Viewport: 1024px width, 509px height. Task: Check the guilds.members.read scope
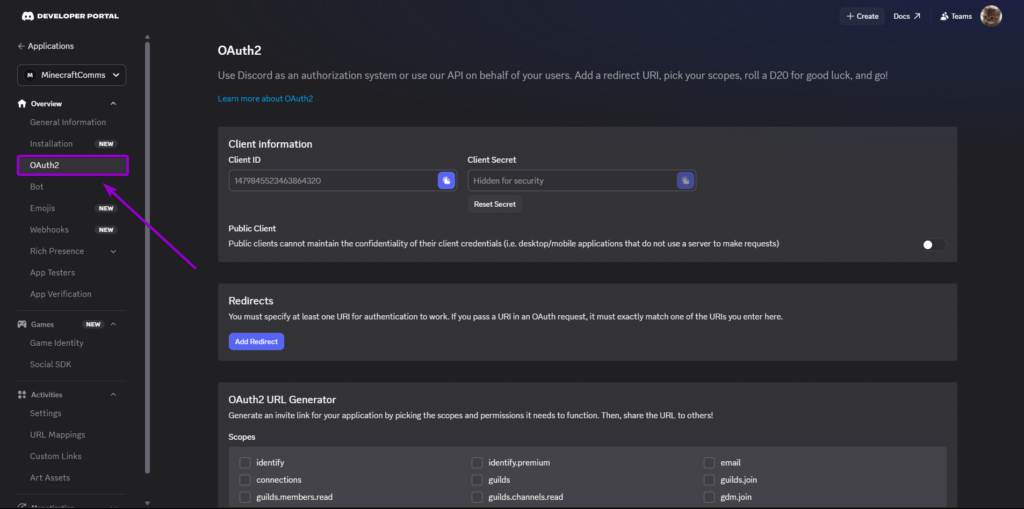pos(245,497)
